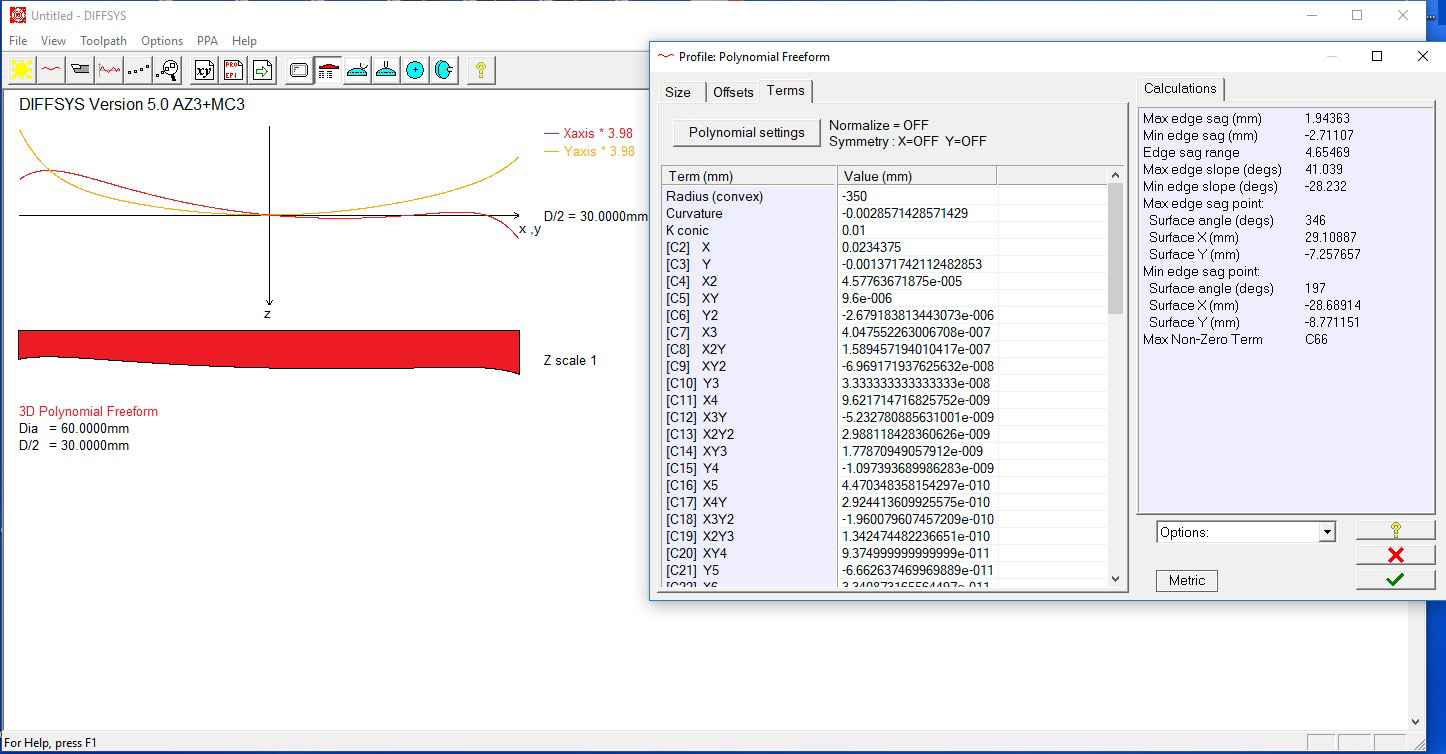This screenshot has width=1446, height=754.
Task: Open the PPA menu
Action: 207,41
